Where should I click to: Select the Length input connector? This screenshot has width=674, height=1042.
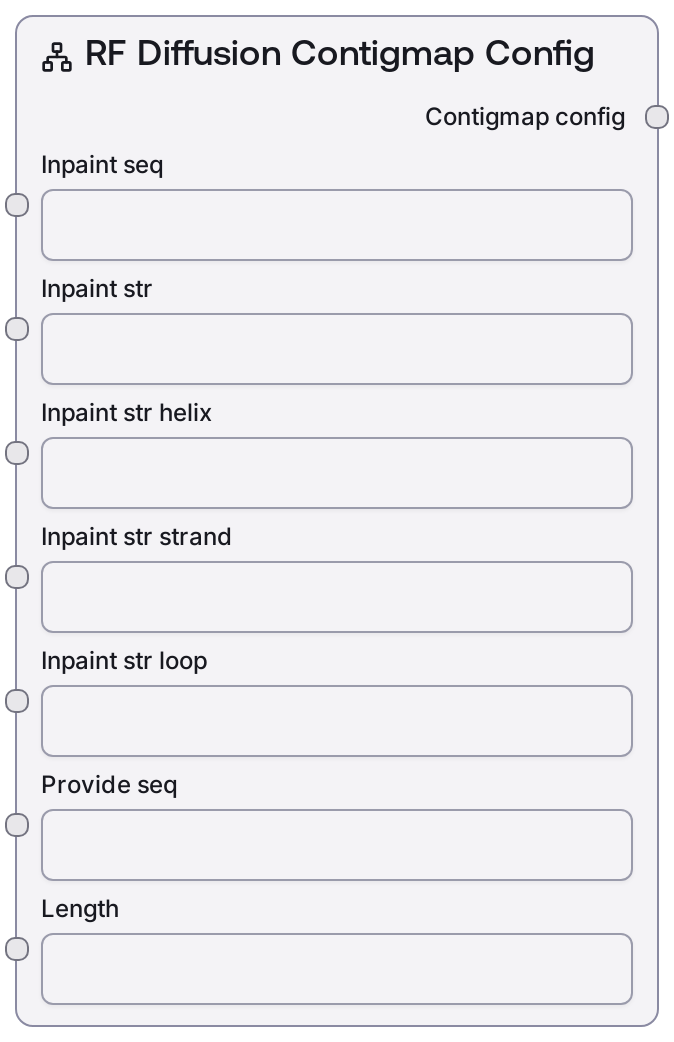(17, 949)
